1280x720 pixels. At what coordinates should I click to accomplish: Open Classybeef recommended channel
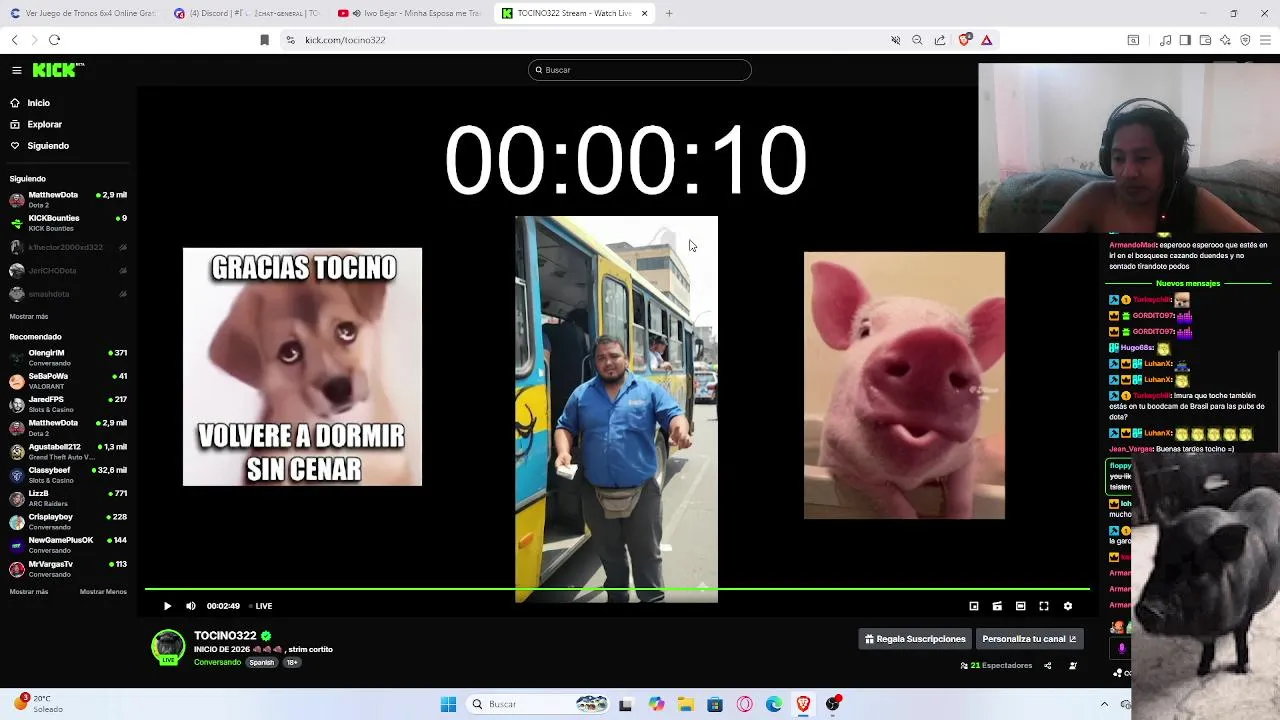68,475
